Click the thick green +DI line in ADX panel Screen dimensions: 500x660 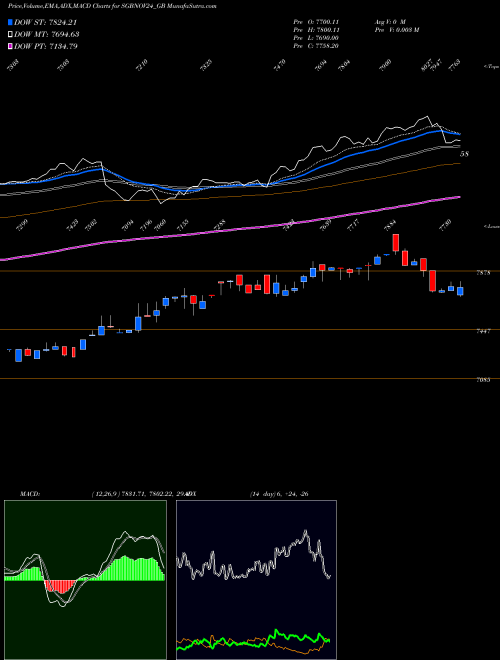tap(253, 640)
